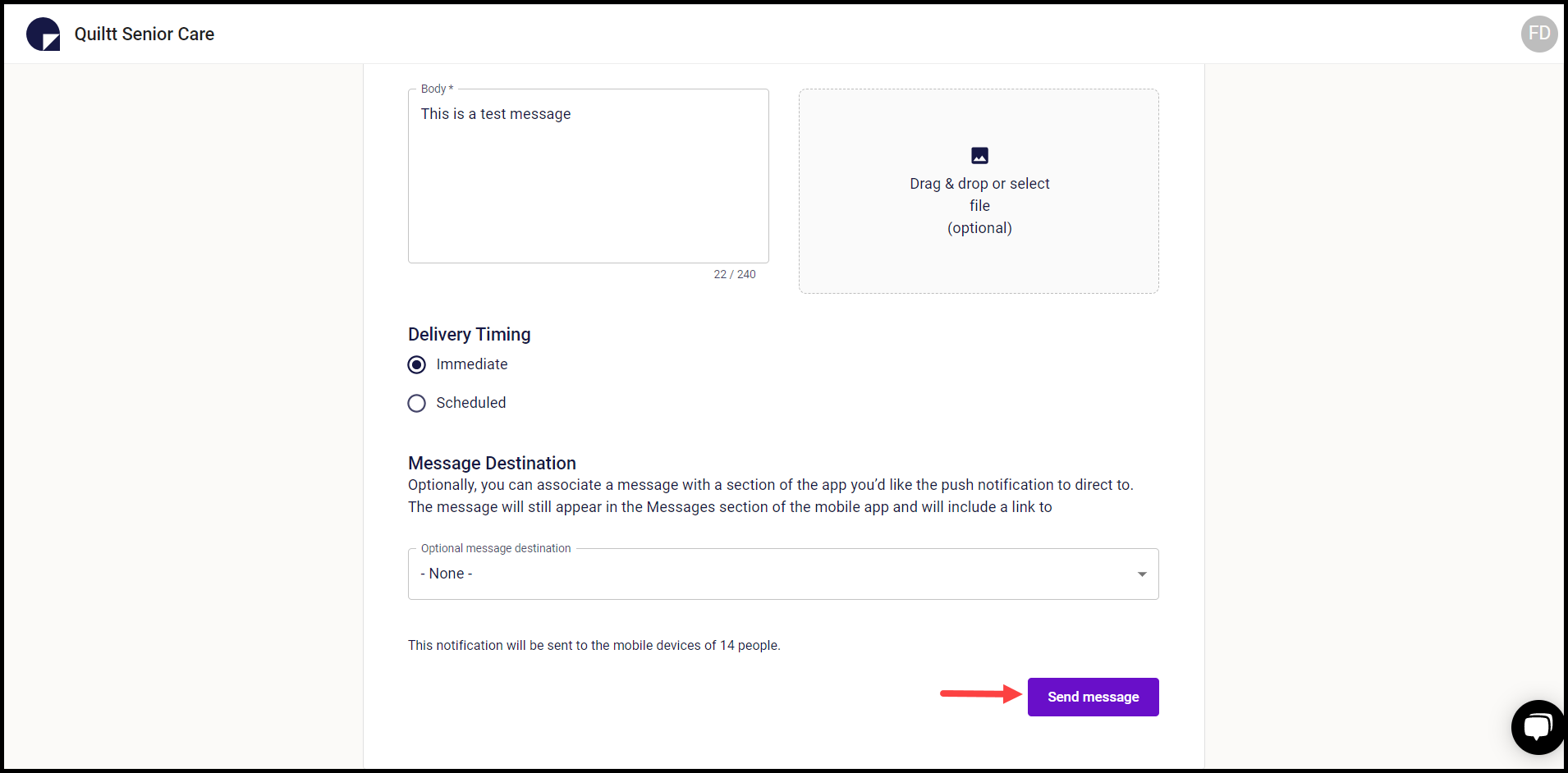Click the 'This is a test message' text
This screenshot has height=773, width=1568.
pos(496,114)
